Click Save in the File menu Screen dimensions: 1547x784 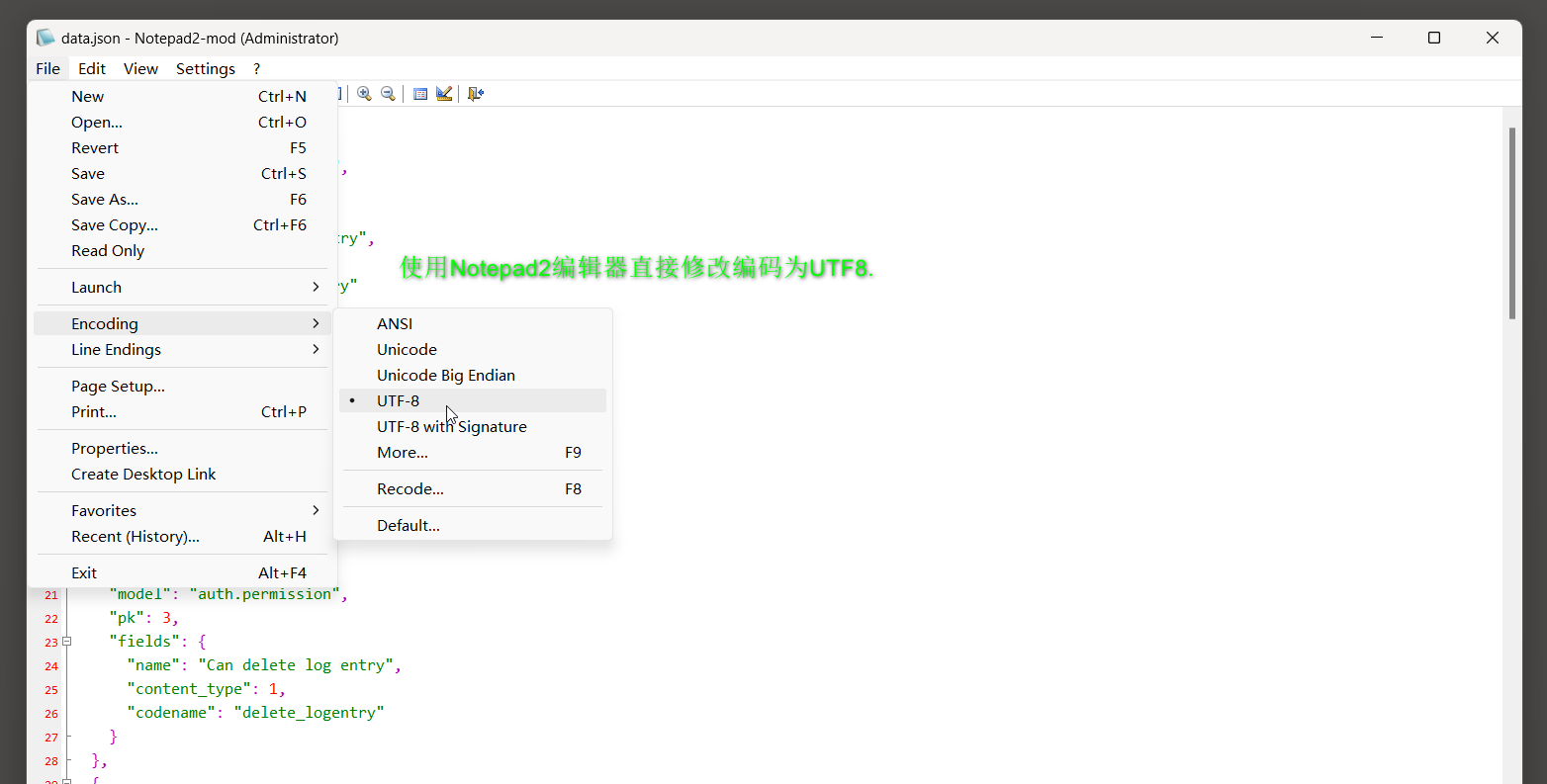coord(183,173)
